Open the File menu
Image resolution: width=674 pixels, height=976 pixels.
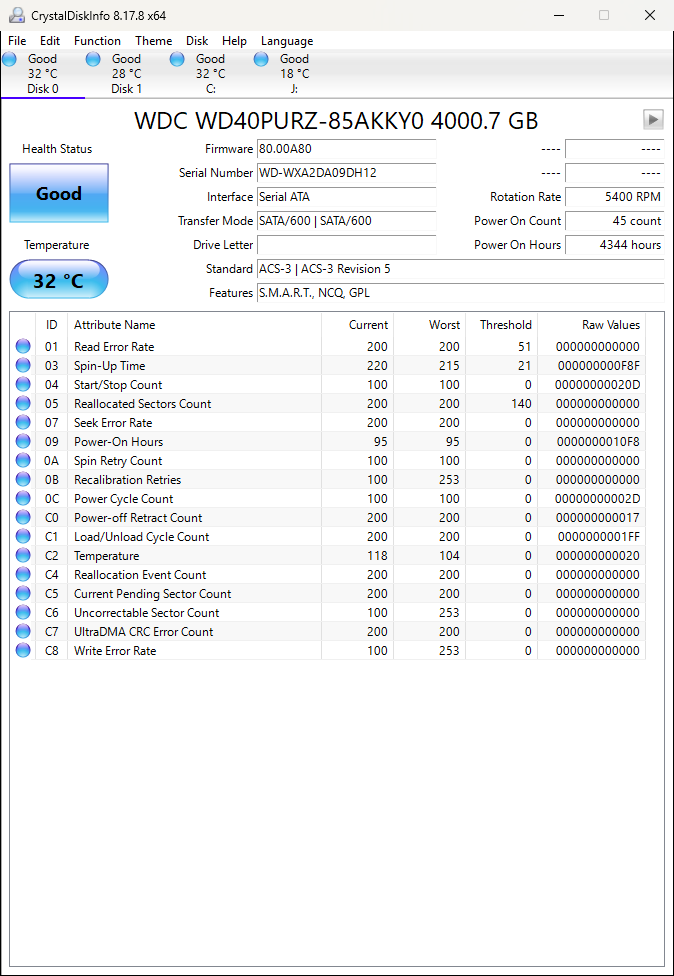[17, 41]
